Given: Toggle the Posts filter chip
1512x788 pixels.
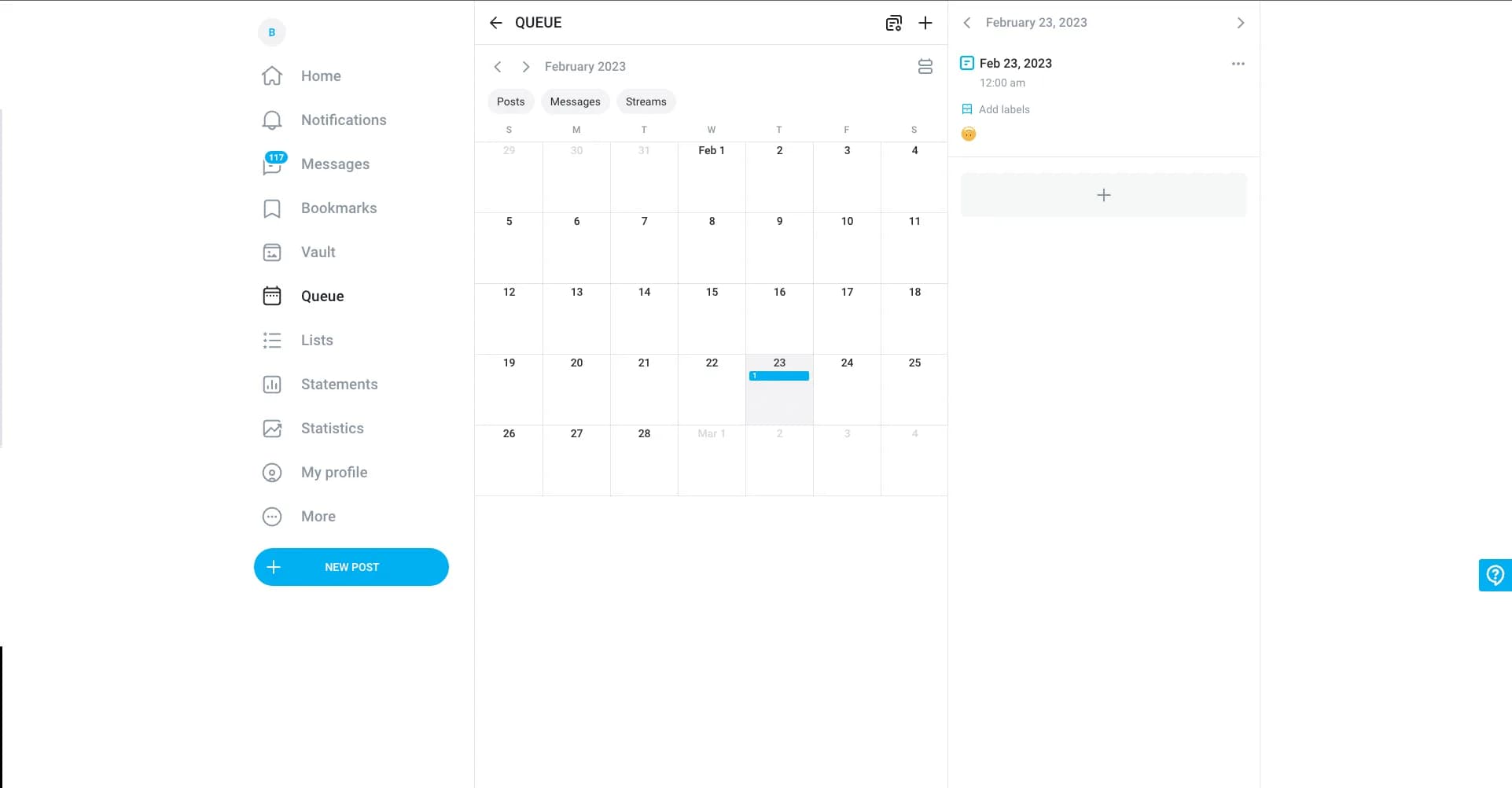Looking at the screenshot, I should click(510, 101).
